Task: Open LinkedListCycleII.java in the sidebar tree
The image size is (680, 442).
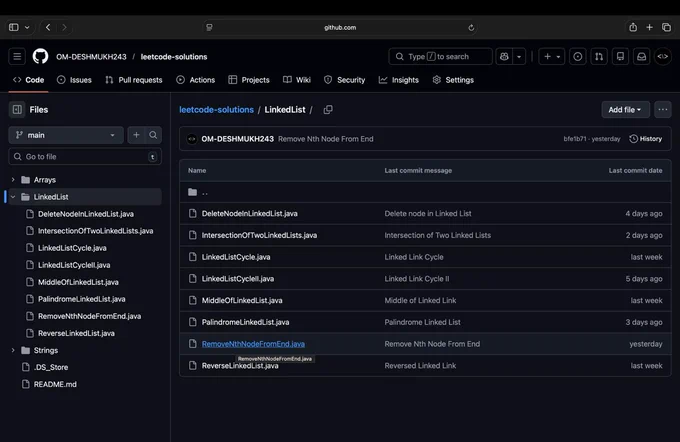Action: (x=74, y=265)
